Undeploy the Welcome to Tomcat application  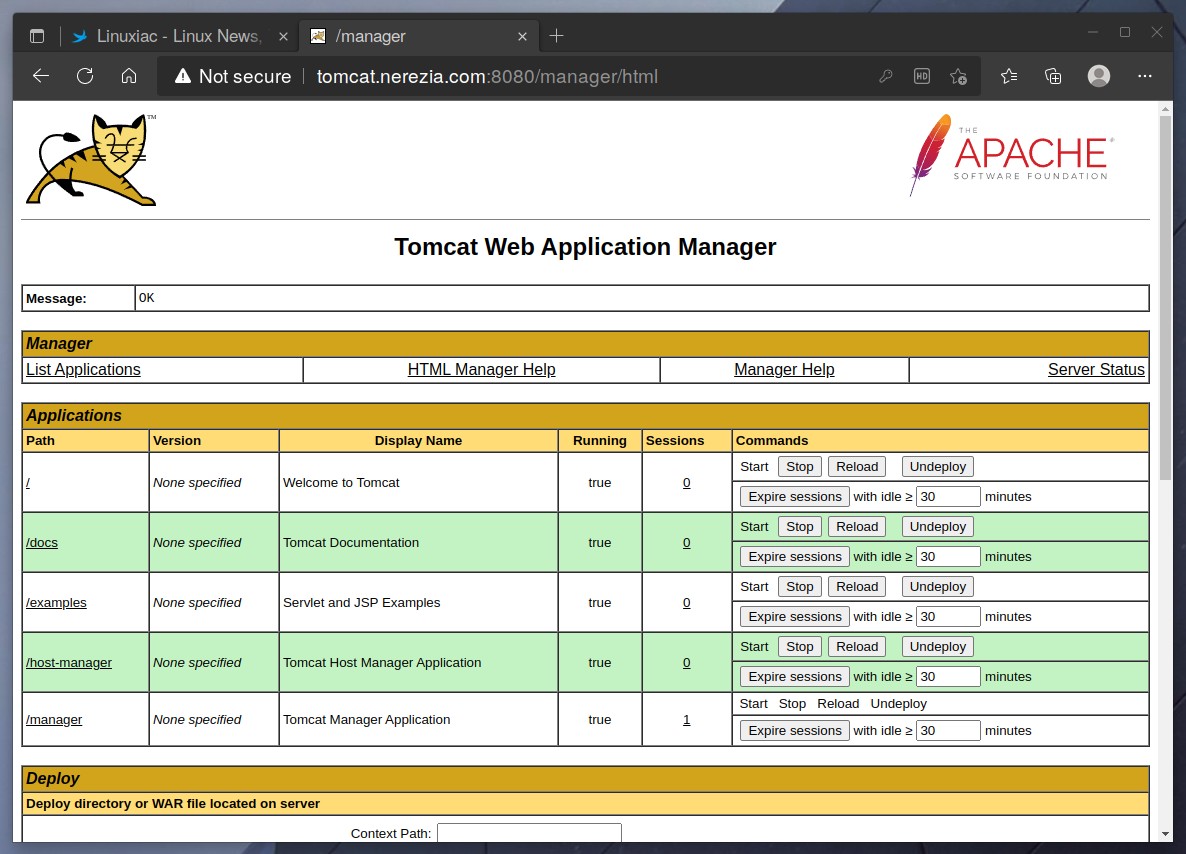pos(938,467)
